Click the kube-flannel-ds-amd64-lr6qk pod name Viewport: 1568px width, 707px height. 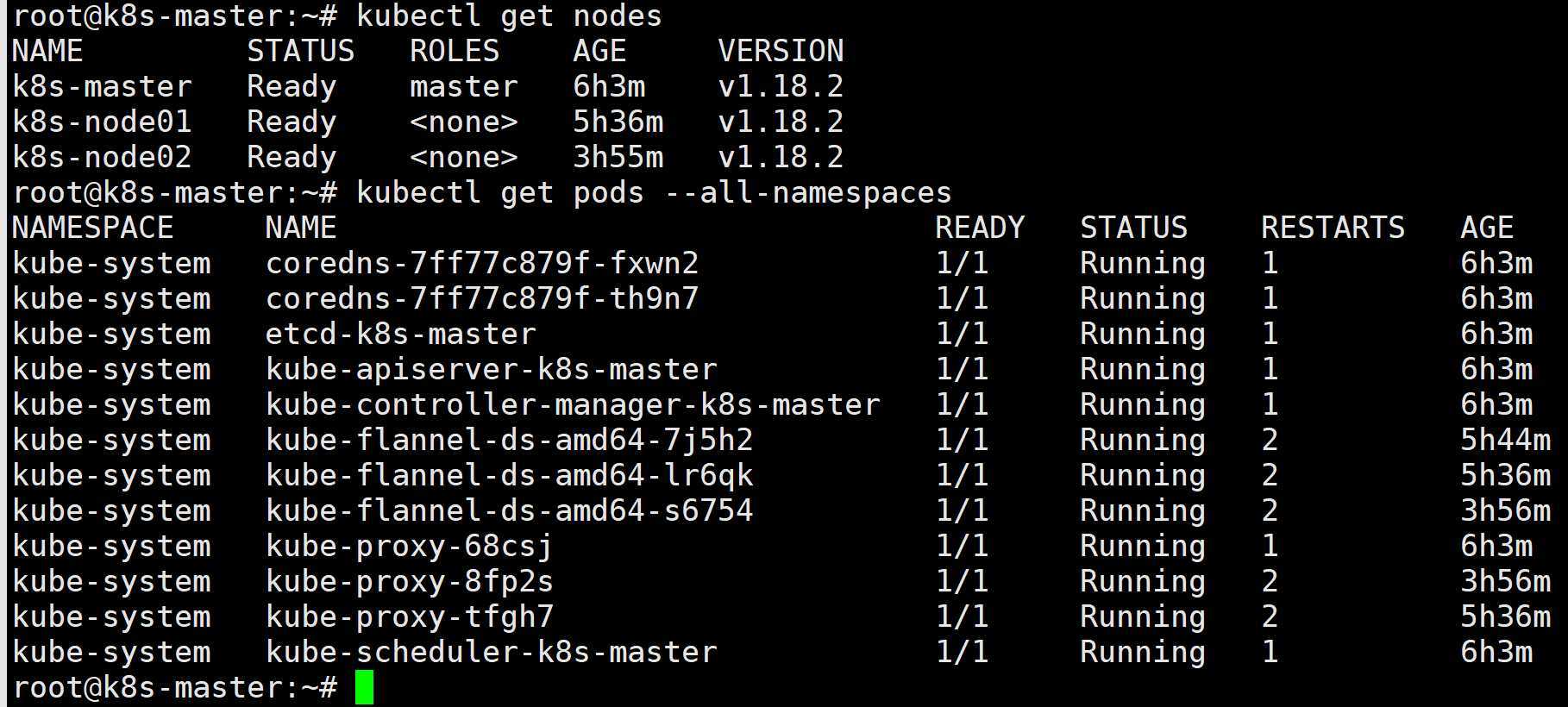510,475
